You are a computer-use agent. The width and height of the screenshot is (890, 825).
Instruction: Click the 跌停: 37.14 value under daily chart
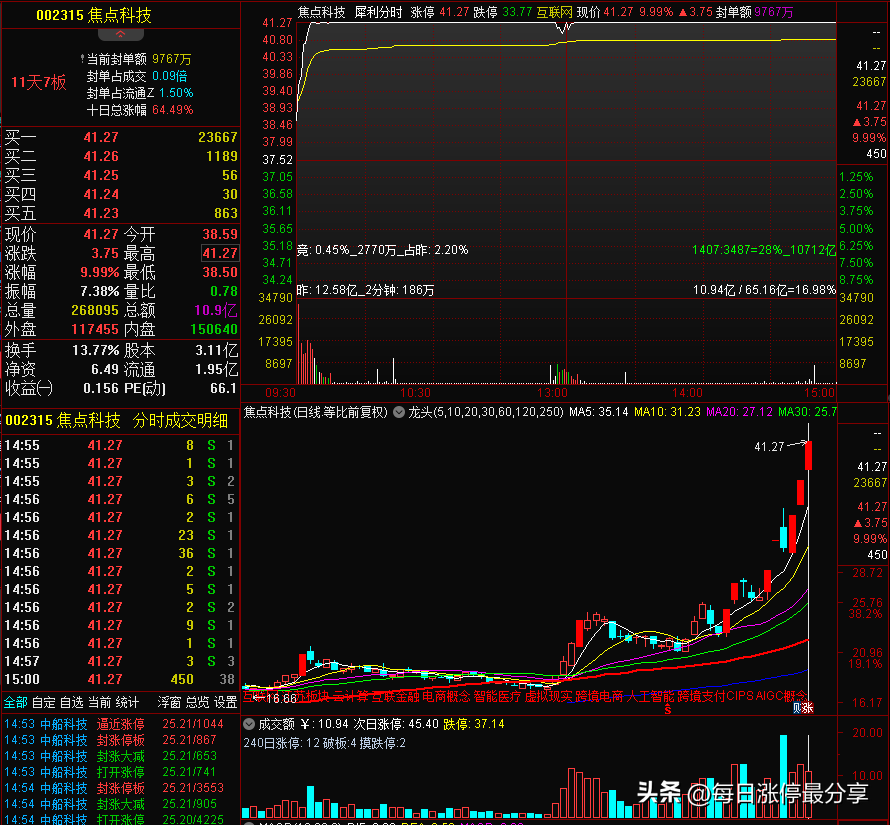coord(474,724)
